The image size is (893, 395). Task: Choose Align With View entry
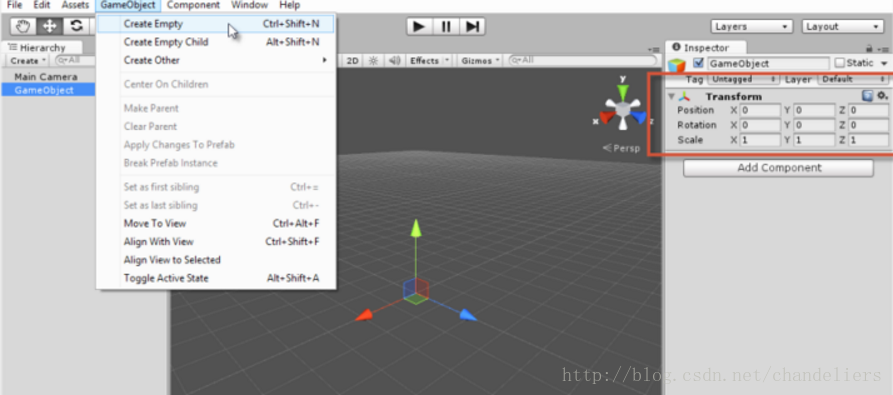(x=216, y=242)
